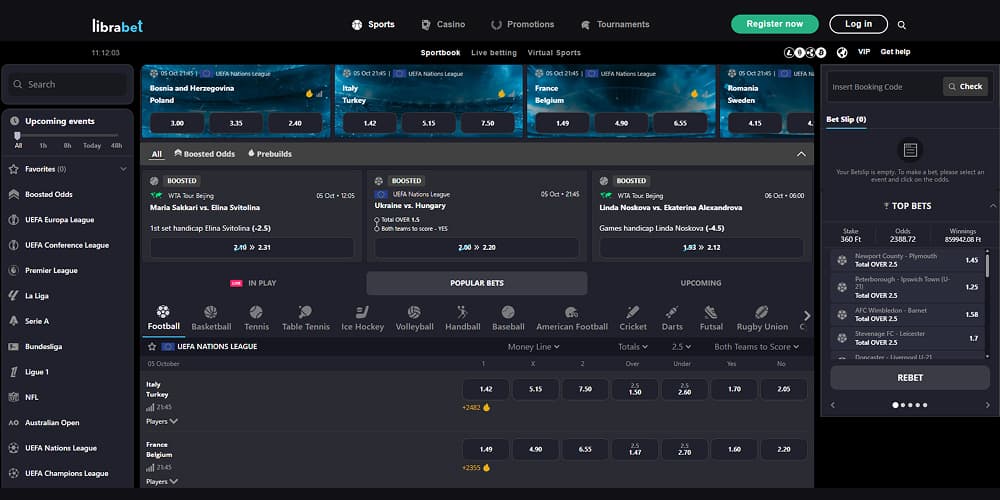
Task: Click the cryptocurrency payment icons
Action: (x=805, y=52)
